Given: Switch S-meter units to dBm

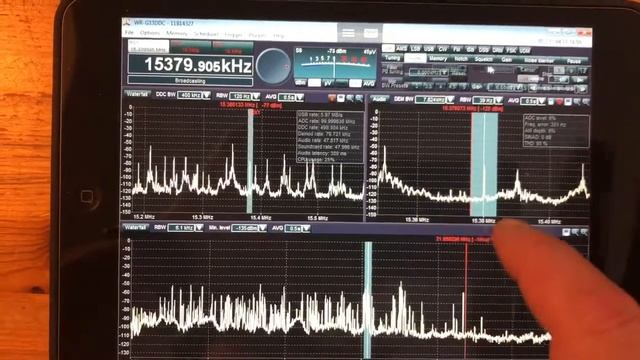Looking at the screenshot, I should coord(301,83).
